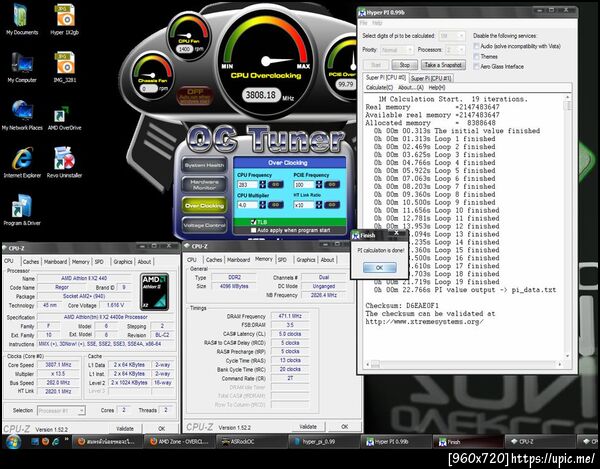Click the red OFF button in OC Tuner
Image resolution: width=600 pixels, height=469 pixels.
[194, 96]
